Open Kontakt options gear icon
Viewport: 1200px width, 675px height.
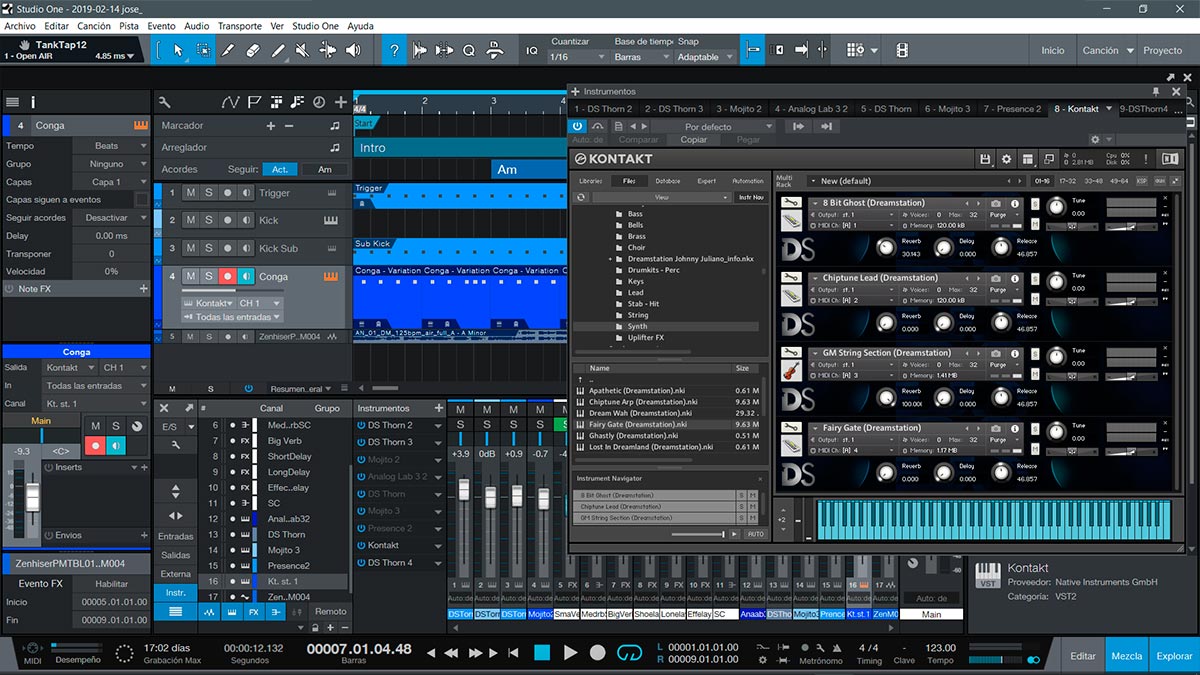tap(1006, 159)
